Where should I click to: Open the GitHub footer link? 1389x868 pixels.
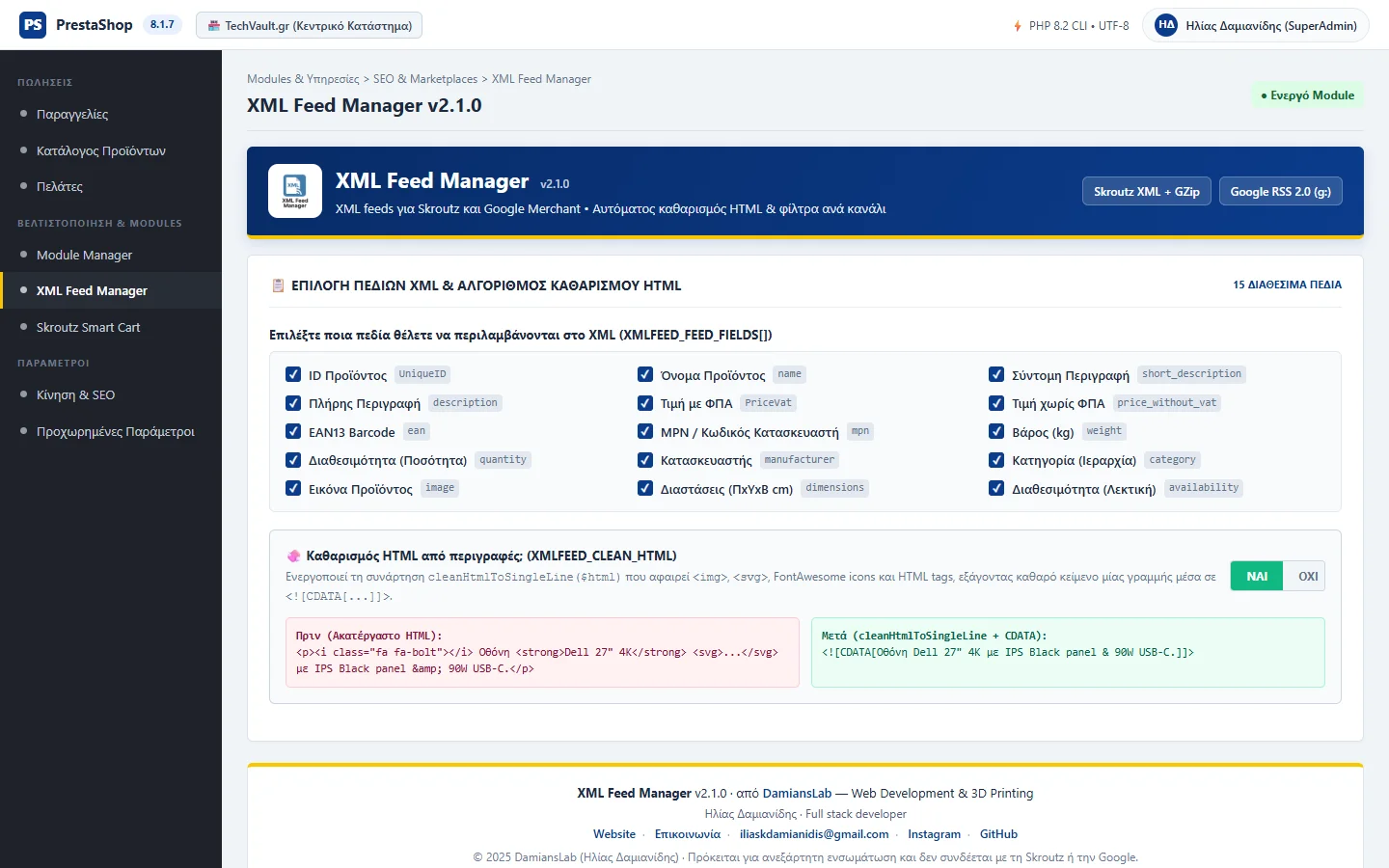[x=998, y=834]
